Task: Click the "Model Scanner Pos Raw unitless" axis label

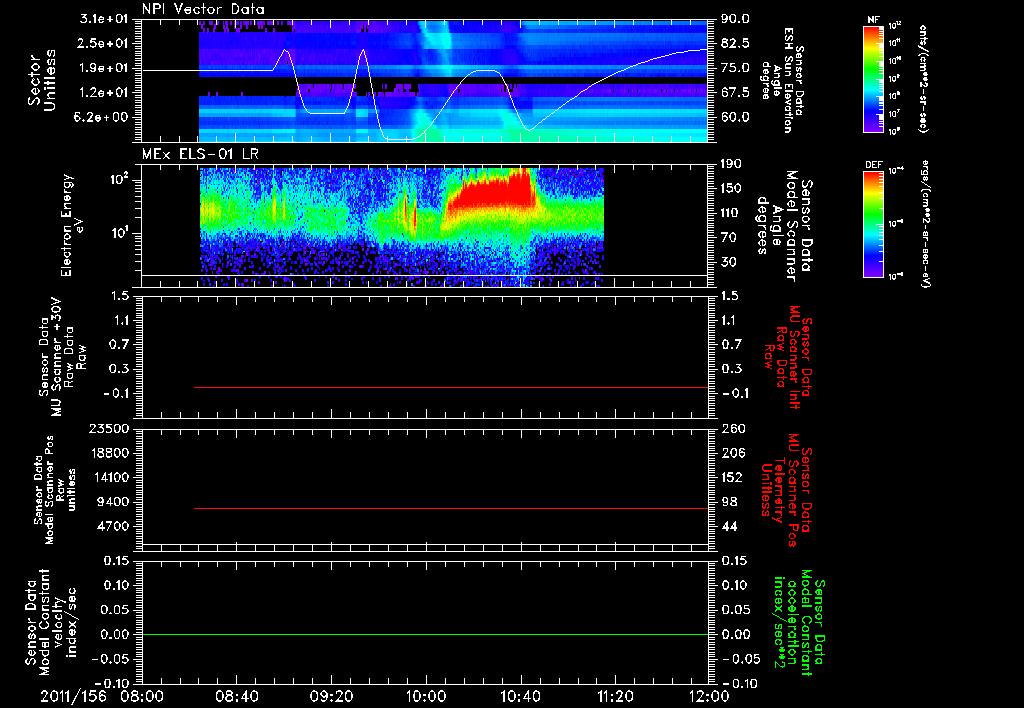Action: pyautogui.click(x=56, y=490)
